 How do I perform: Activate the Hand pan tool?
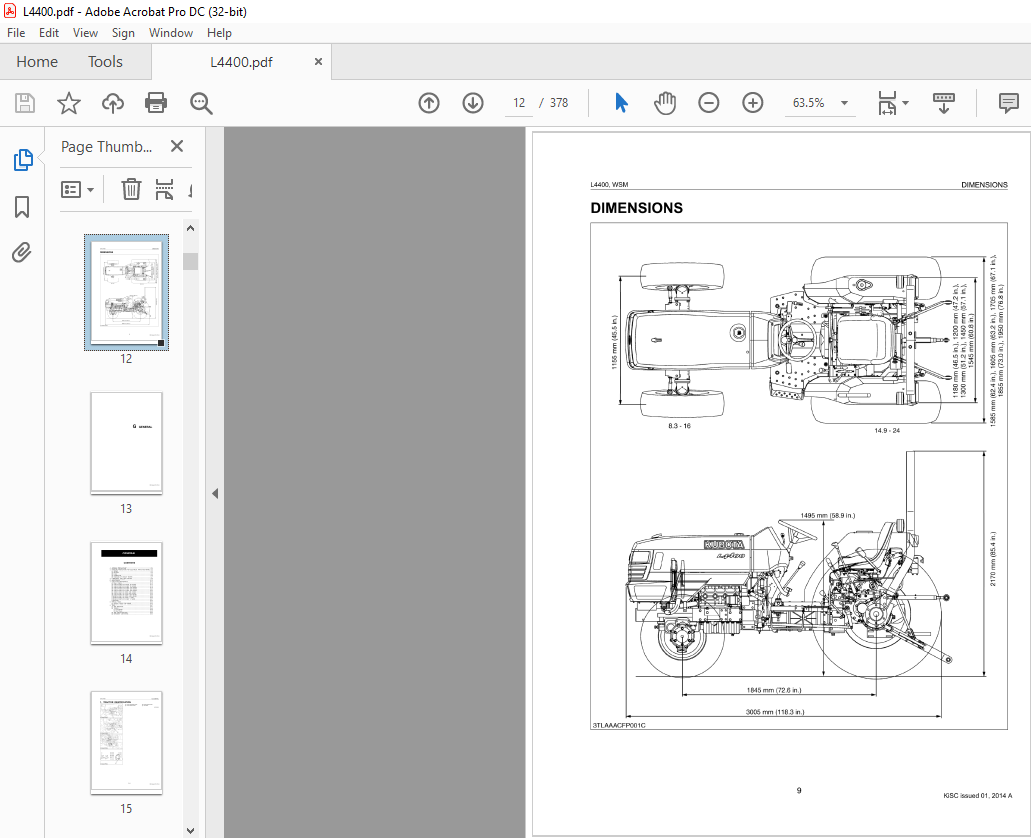tap(665, 103)
